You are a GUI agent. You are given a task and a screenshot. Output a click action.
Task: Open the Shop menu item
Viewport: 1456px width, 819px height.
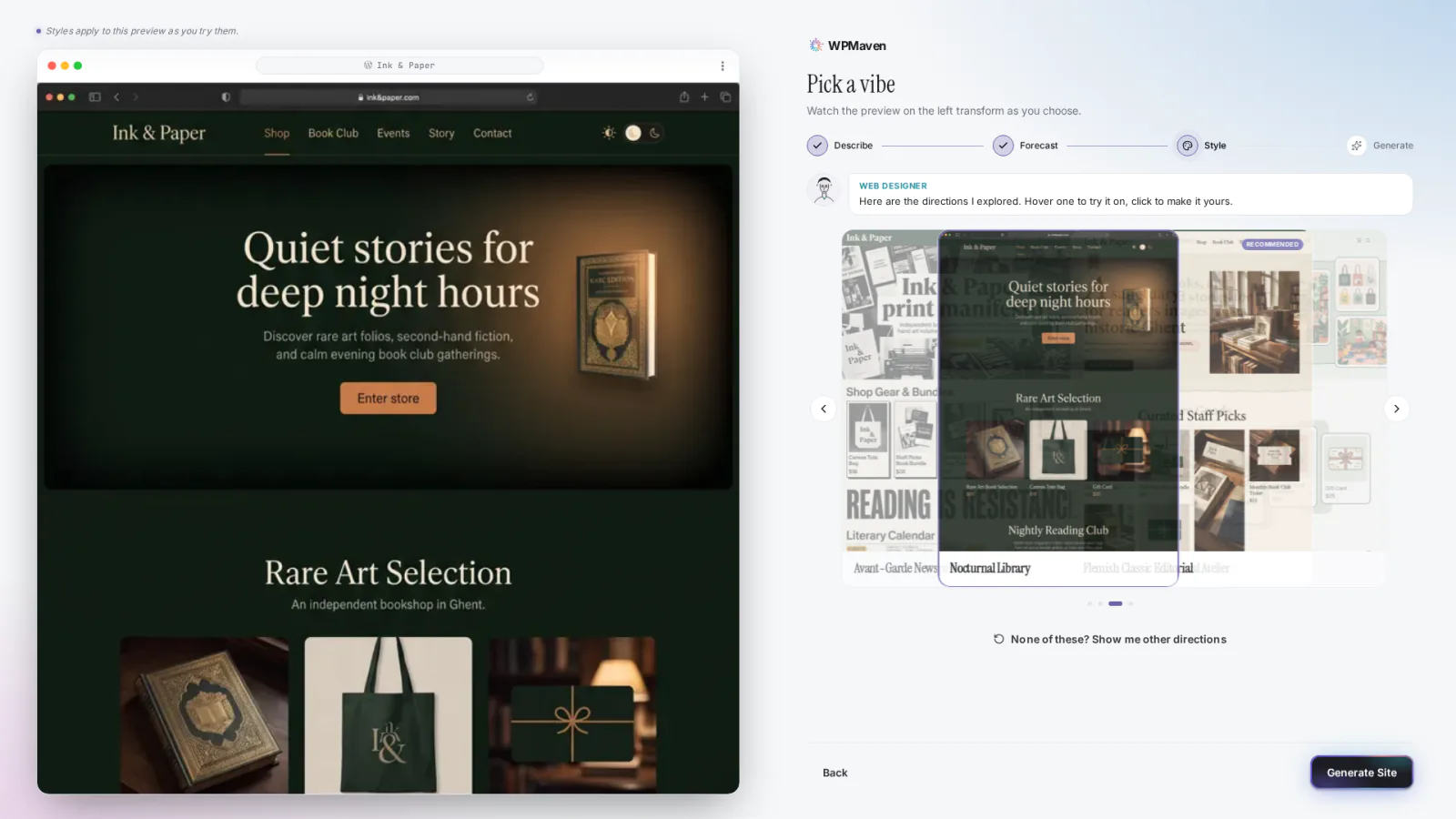click(x=277, y=133)
